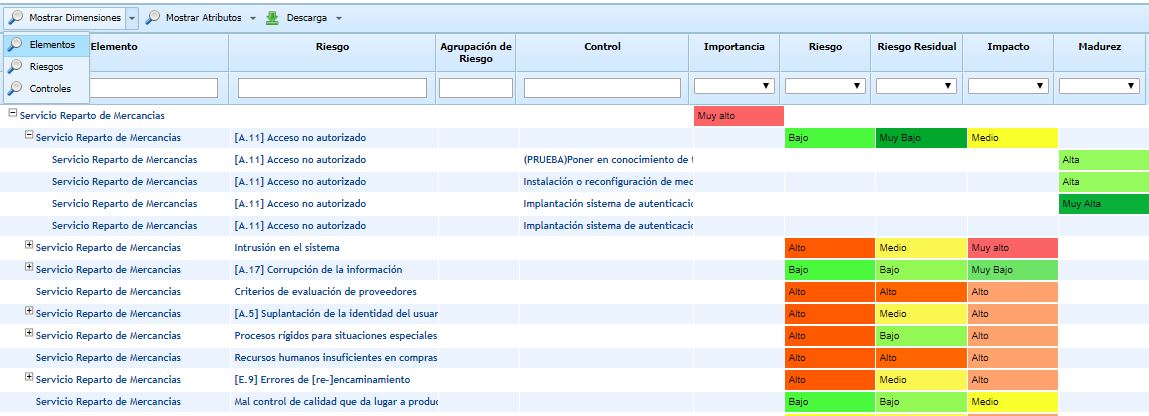
Task: Select Controles from the dimensions menu
Action: [x=50, y=89]
